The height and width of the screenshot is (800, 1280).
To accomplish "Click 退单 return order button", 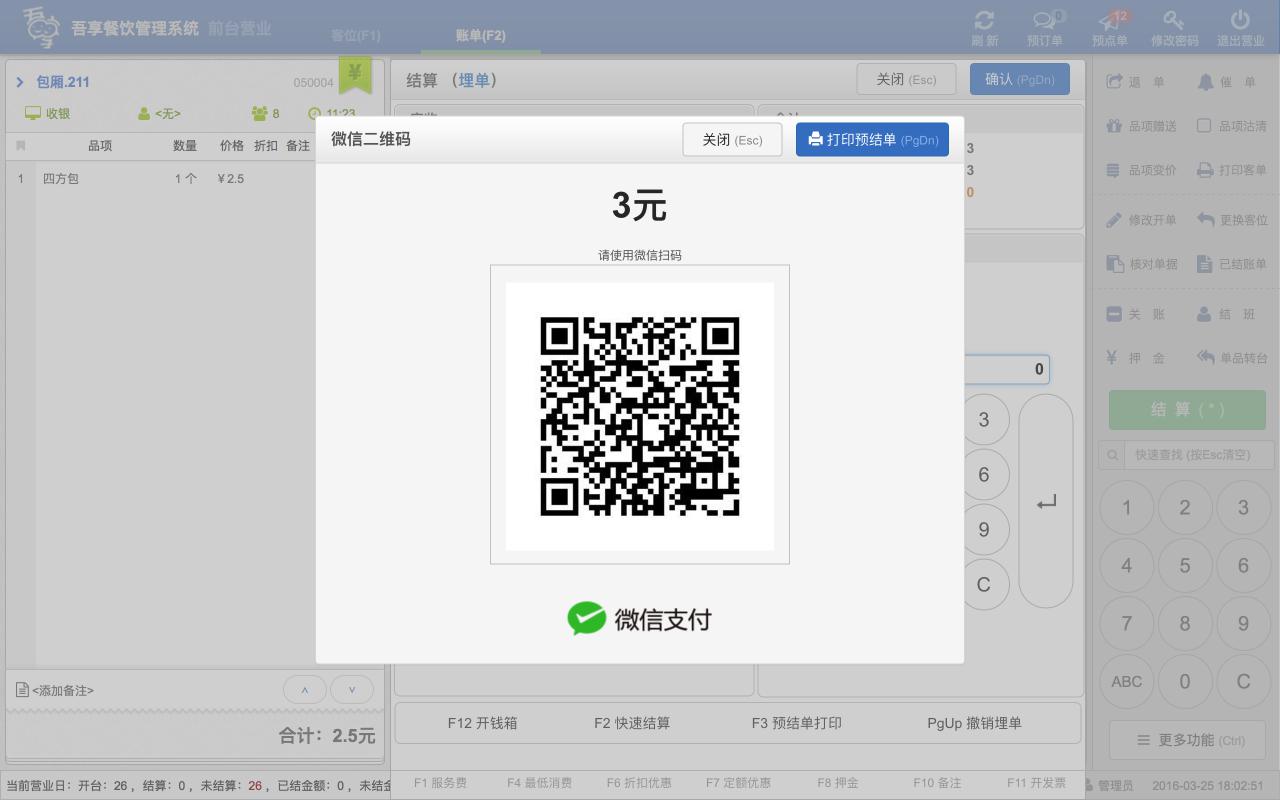I will (1135, 82).
